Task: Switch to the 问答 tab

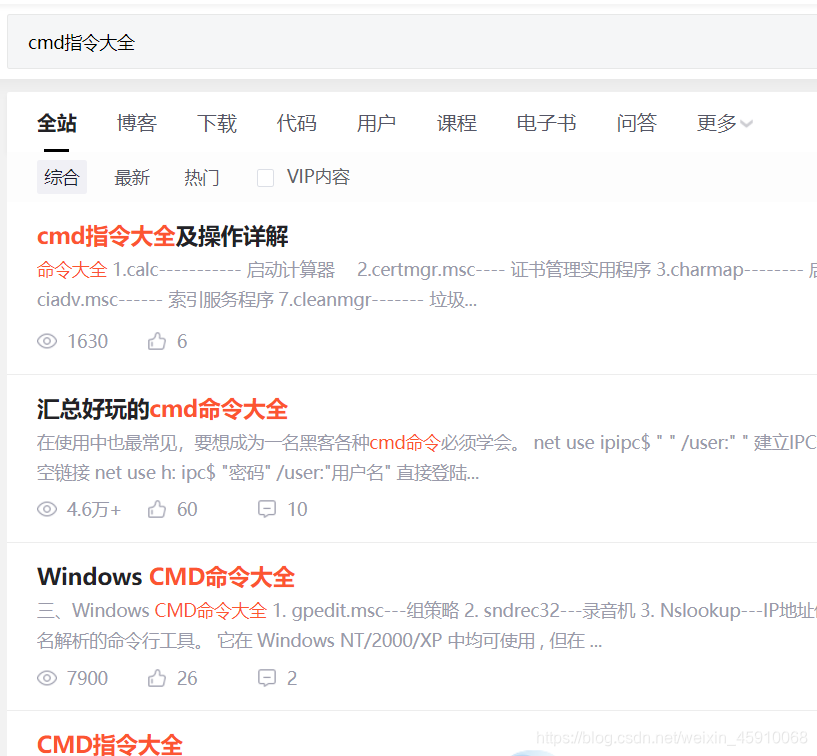Action: click(x=636, y=123)
